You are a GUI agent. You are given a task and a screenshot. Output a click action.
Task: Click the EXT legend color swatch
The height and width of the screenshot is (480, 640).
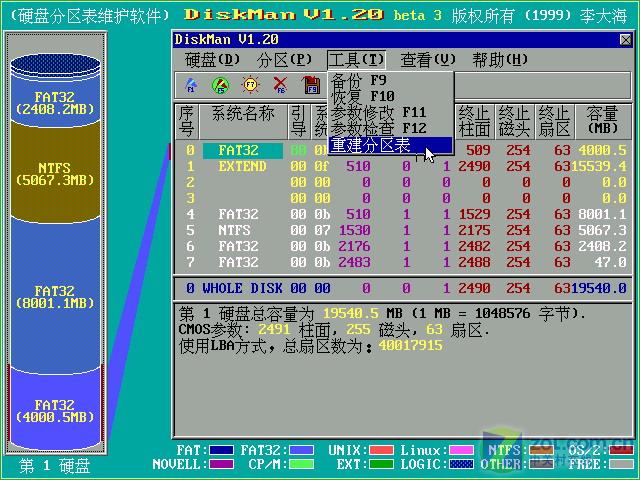click(381, 464)
